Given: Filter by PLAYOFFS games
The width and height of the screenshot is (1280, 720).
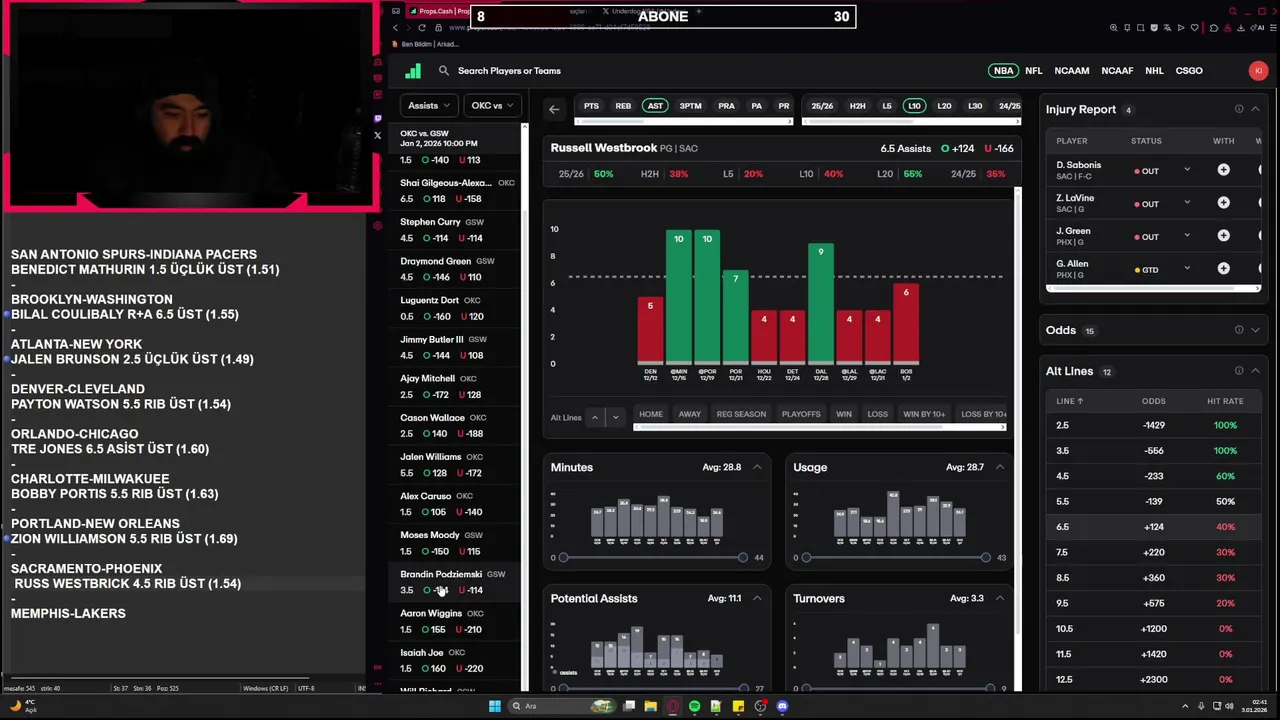Looking at the screenshot, I should (801, 414).
